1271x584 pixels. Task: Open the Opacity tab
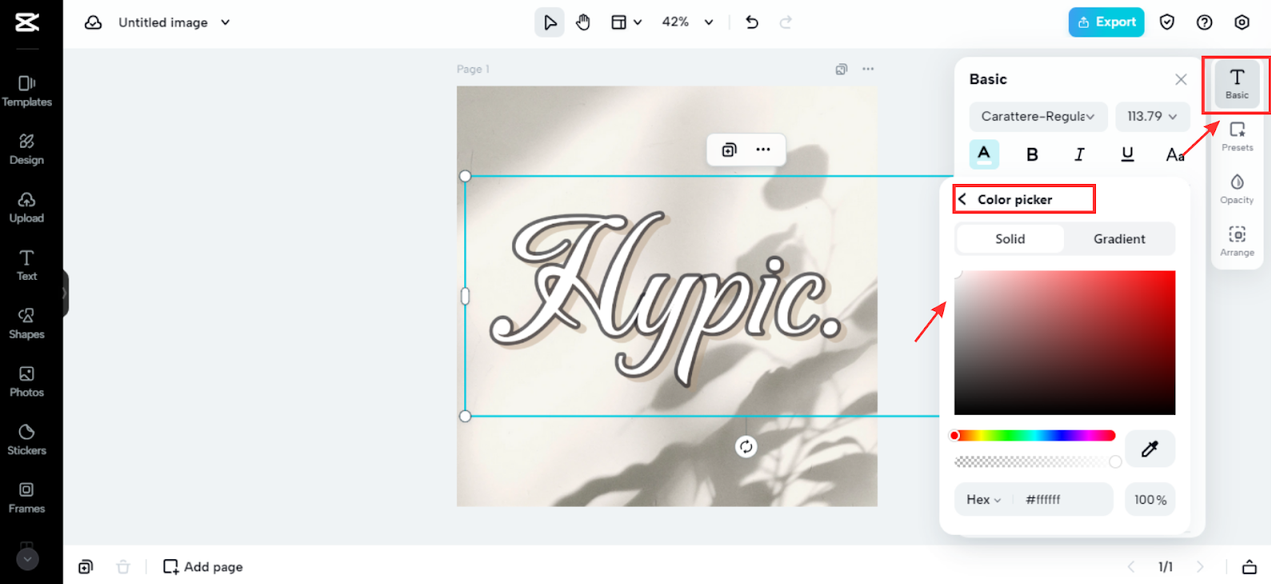pos(1237,188)
